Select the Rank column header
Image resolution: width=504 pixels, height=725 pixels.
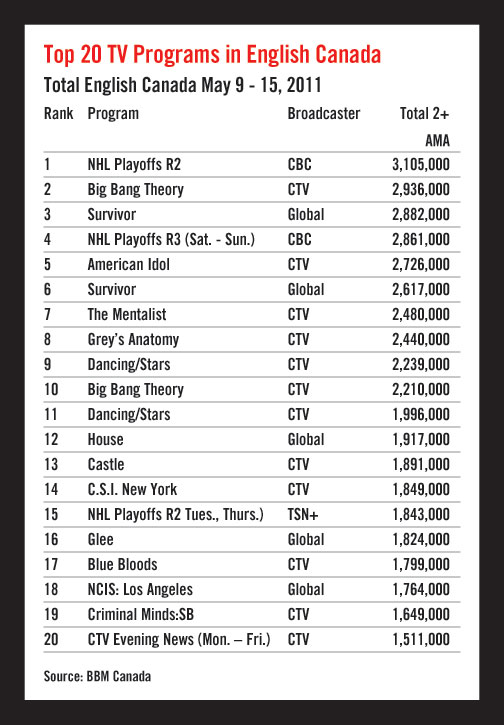59,113
